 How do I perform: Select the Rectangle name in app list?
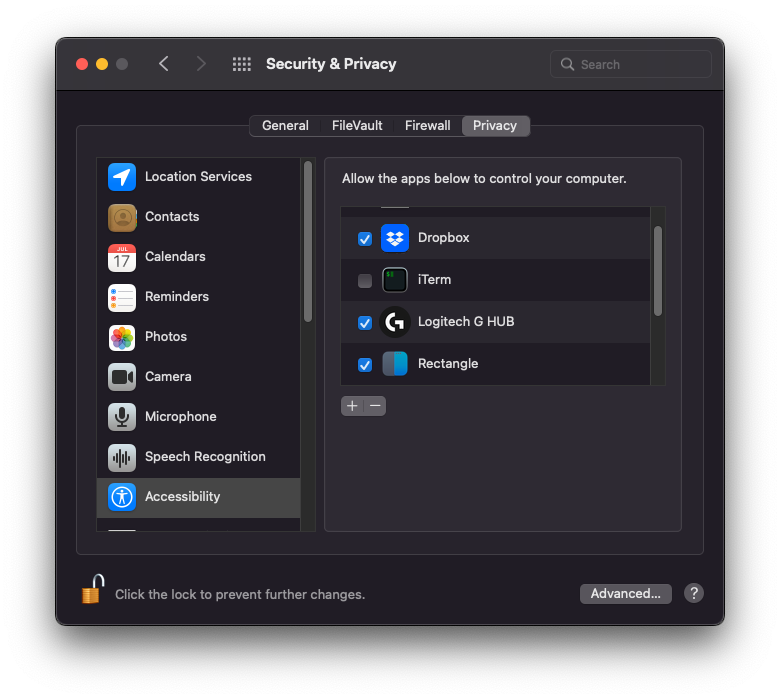(448, 364)
